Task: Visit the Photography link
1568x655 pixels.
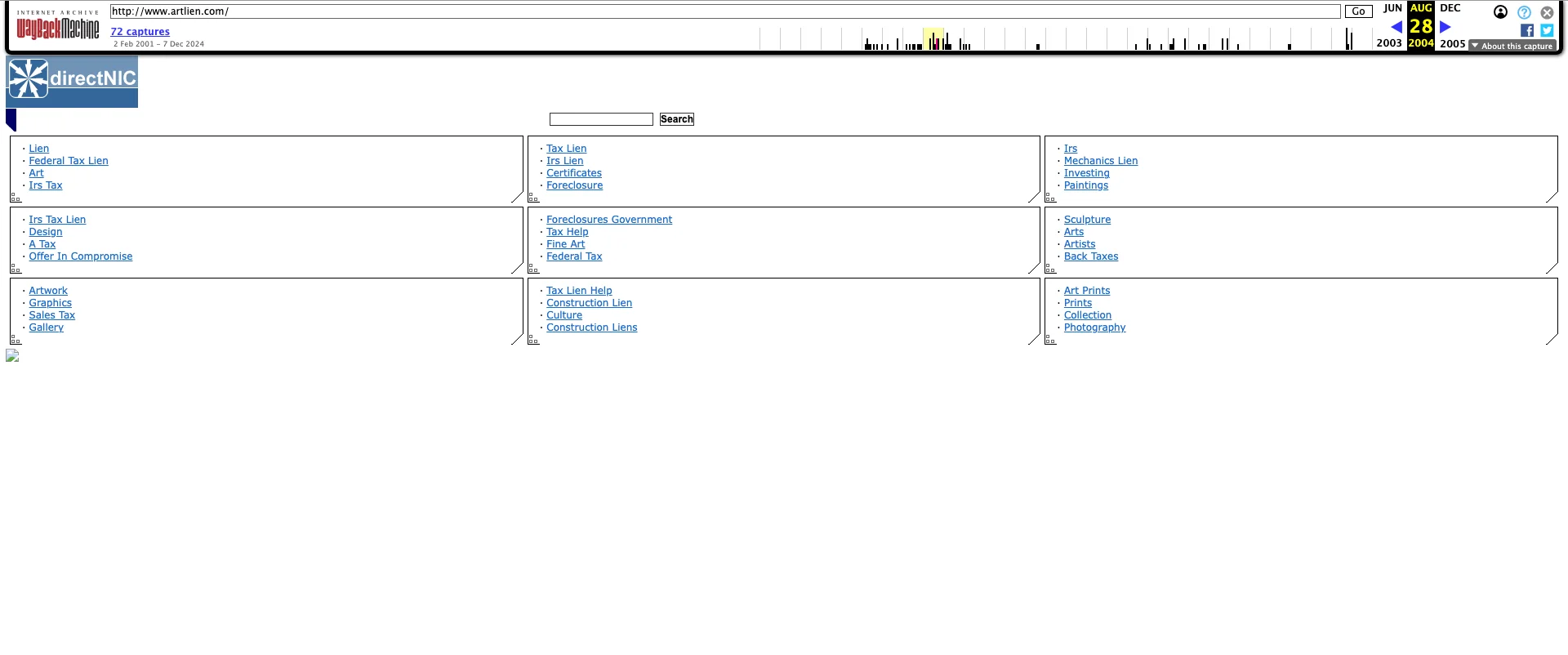Action: coord(1094,327)
